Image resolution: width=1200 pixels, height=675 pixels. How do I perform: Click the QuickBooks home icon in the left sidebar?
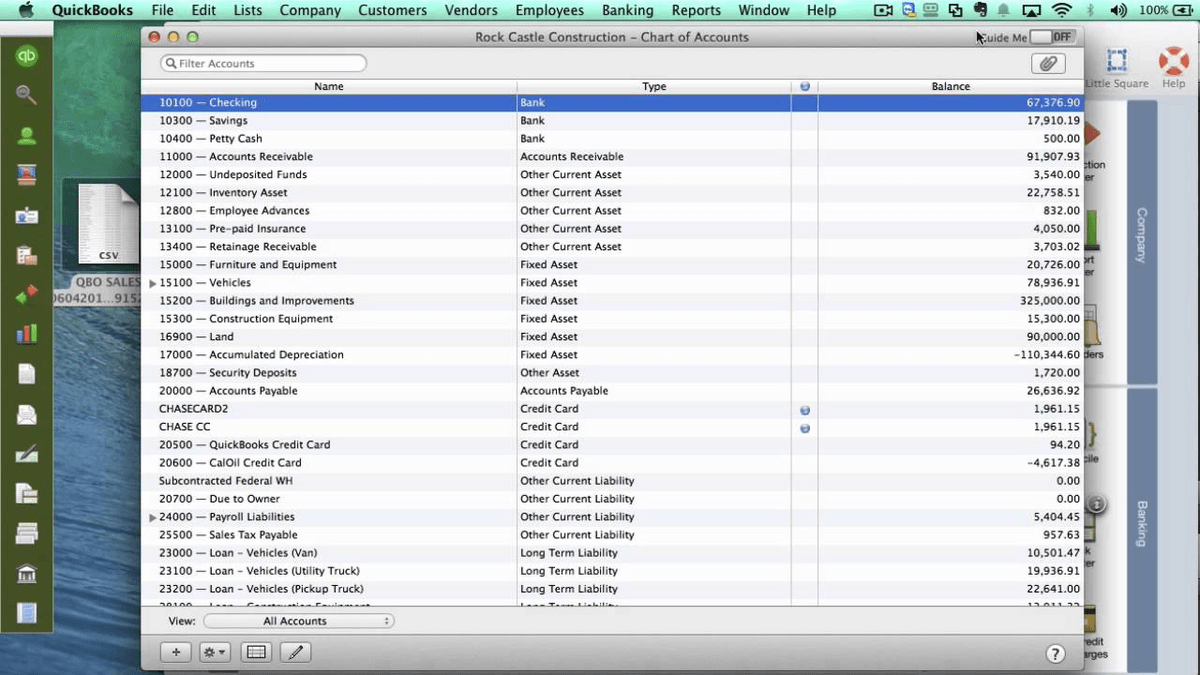(26, 55)
